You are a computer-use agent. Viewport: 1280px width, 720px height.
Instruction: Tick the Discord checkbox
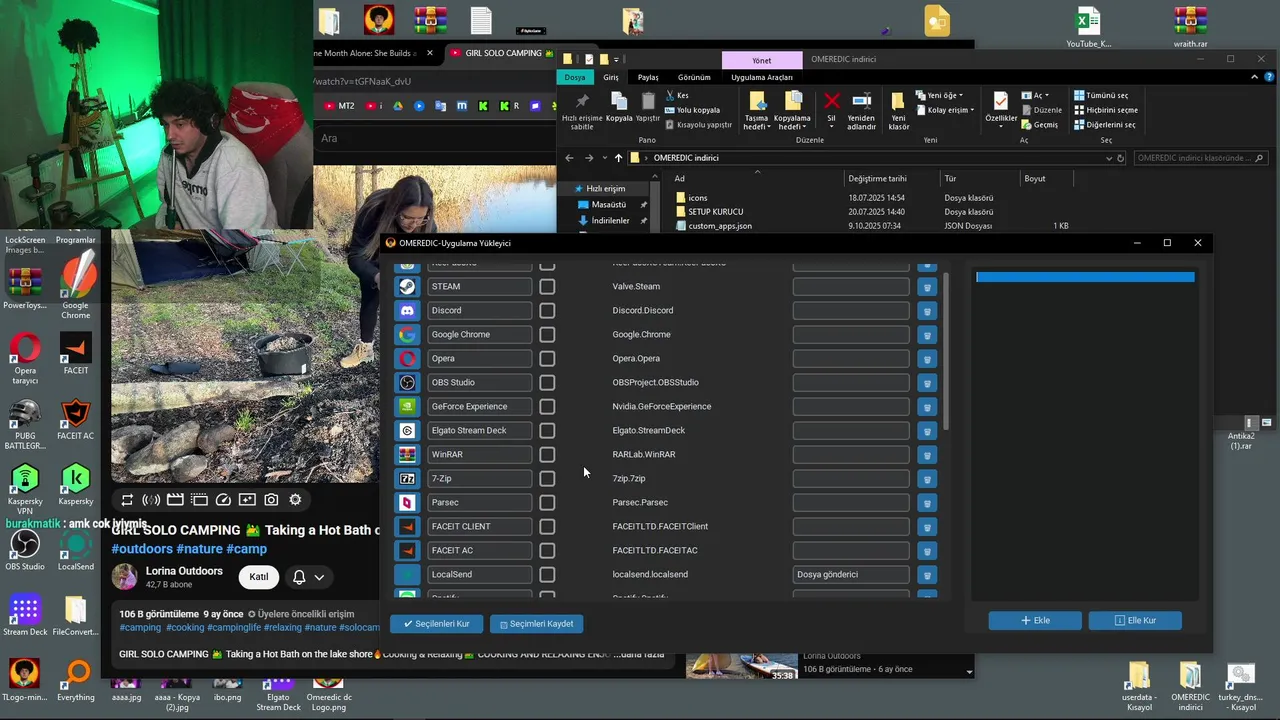(547, 310)
